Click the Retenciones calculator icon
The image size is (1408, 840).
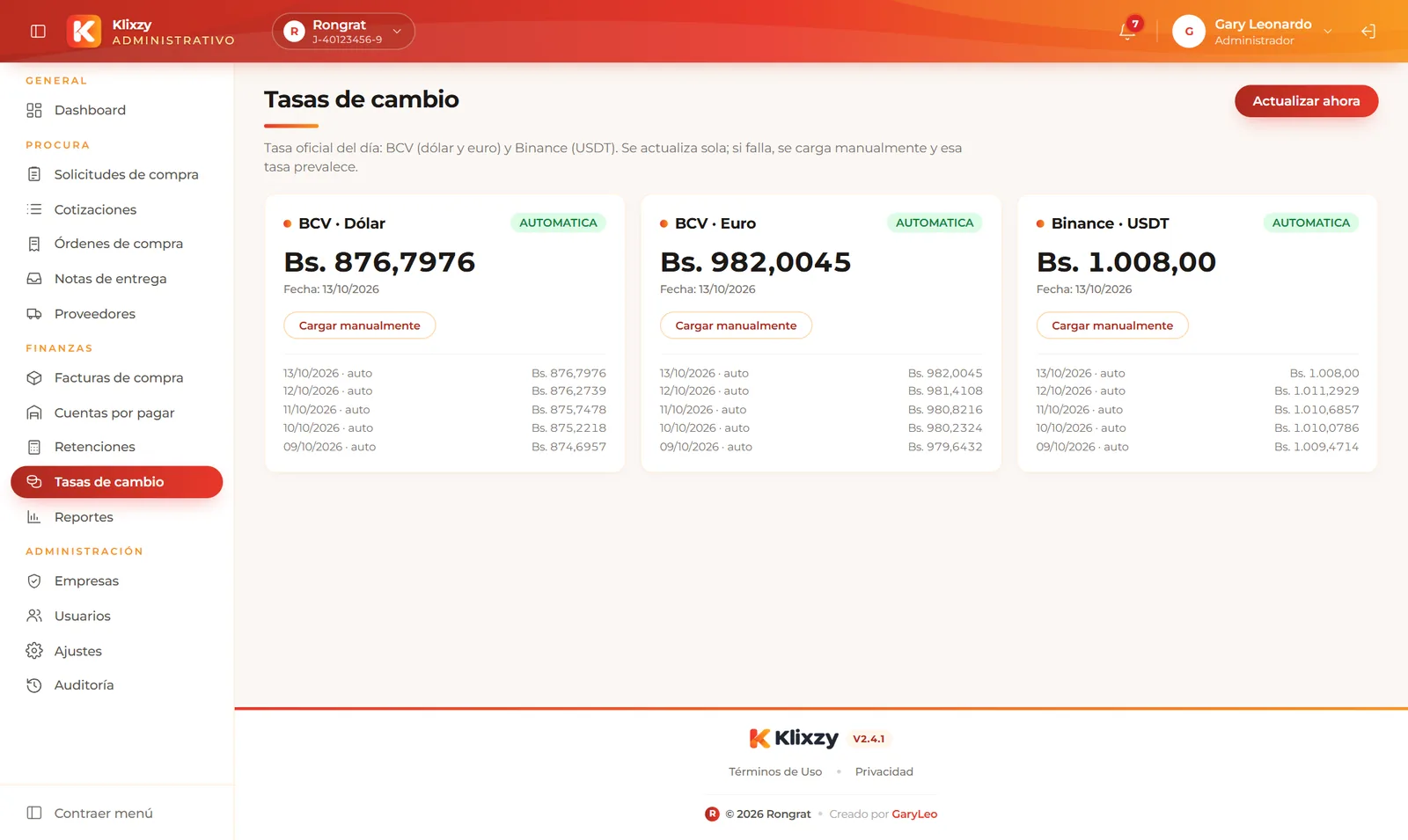(34, 447)
